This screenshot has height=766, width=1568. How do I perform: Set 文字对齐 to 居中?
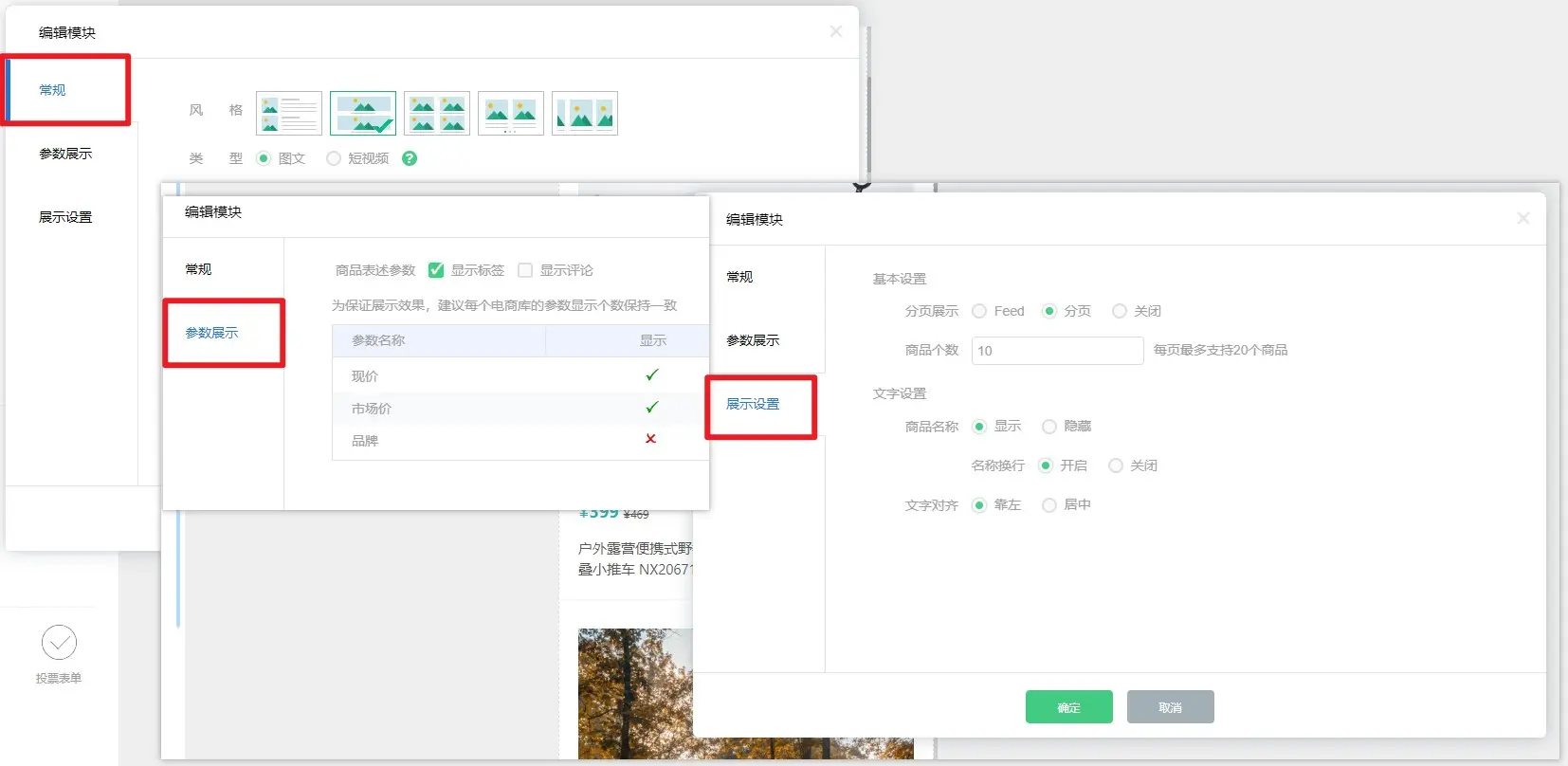(1049, 505)
